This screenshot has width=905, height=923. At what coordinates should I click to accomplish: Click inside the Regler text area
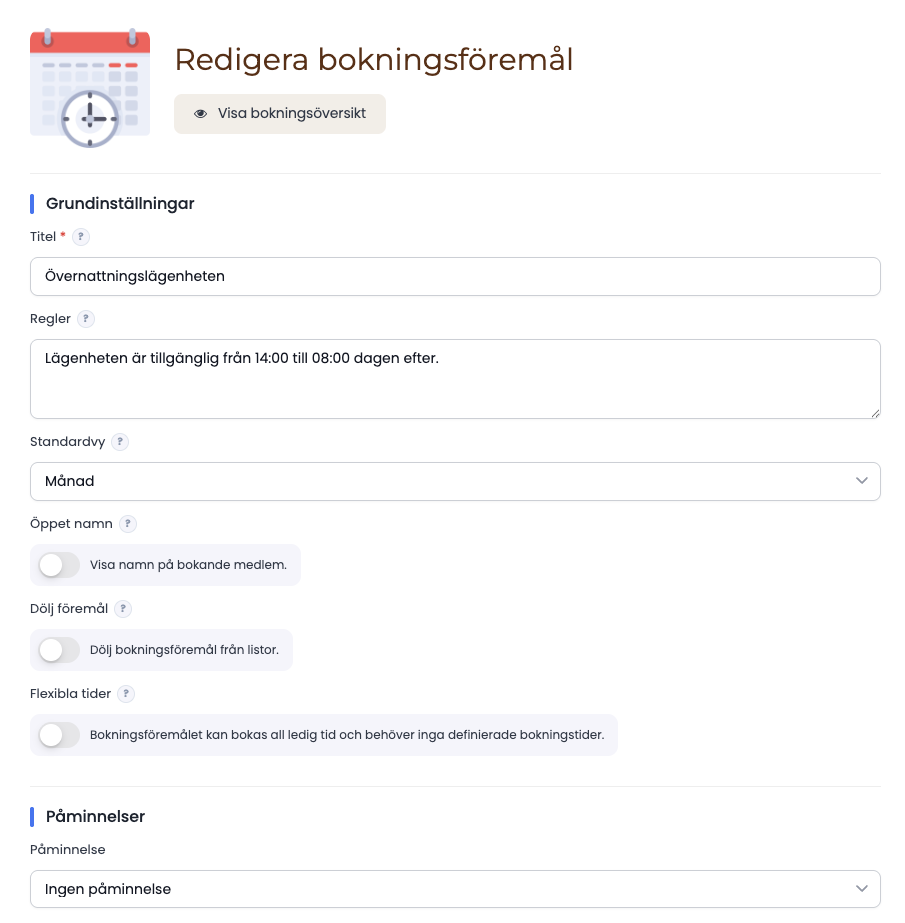coord(455,379)
